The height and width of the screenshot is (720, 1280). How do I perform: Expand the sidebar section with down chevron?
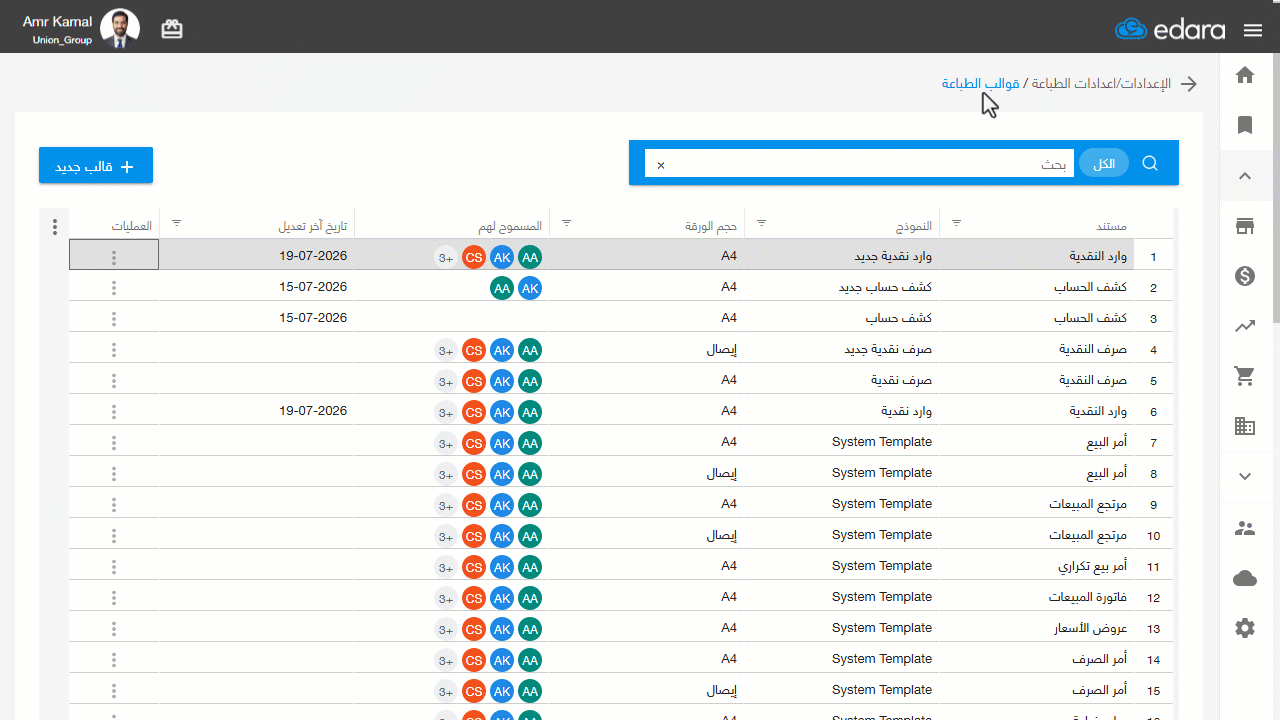click(x=1245, y=476)
